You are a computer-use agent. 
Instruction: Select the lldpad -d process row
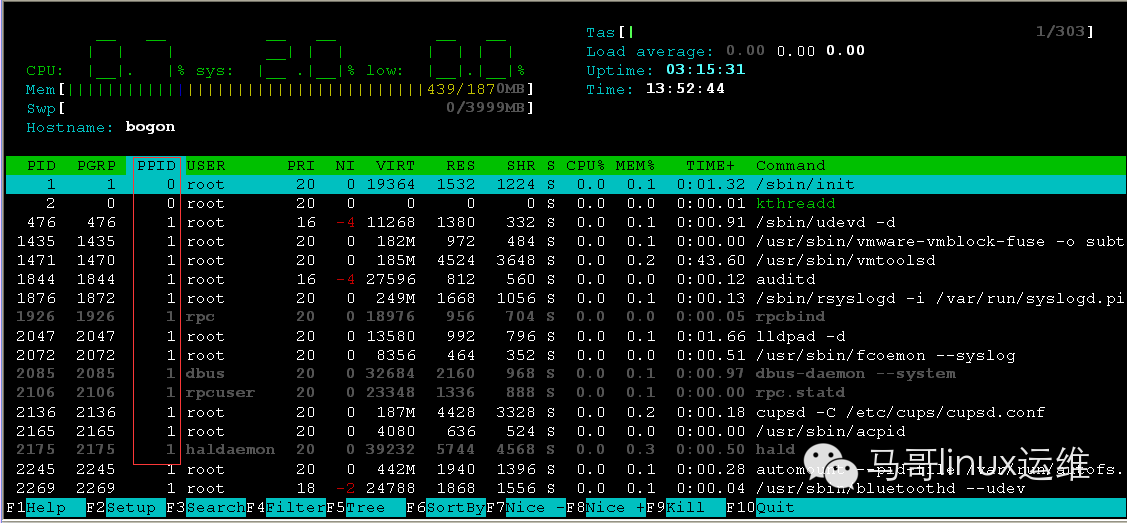[566, 336]
